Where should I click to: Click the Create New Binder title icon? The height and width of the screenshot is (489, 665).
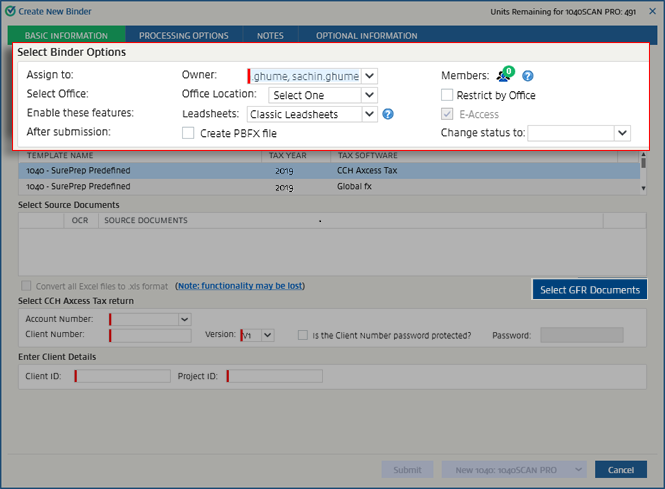(10, 10)
